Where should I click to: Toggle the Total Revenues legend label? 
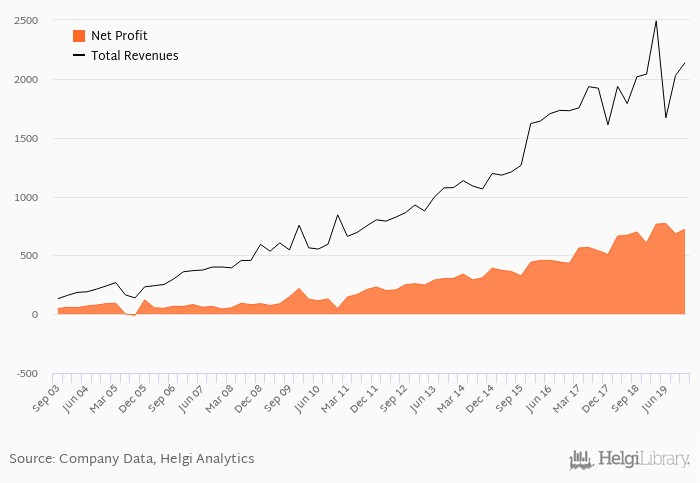134,56
